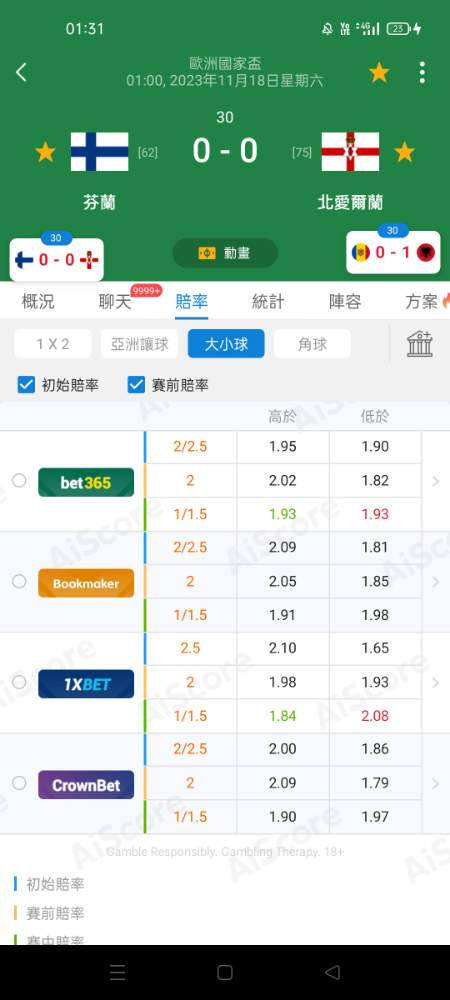Select the 亞洲讓球 odds type button
Viewport: 450px width, 1000px height.
[140, 344]
